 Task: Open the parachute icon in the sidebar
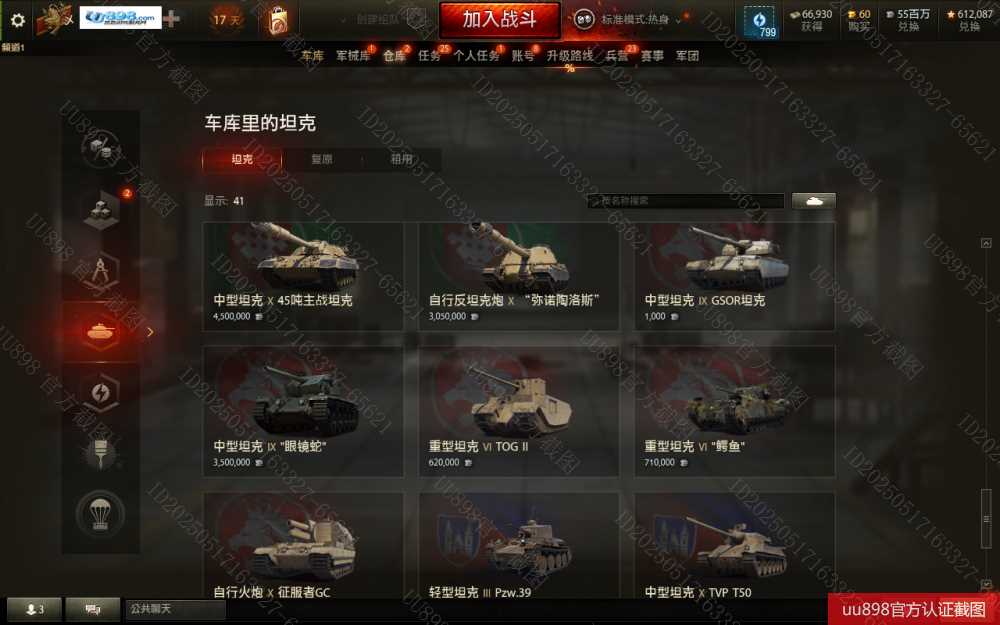[x=100, y=513]
